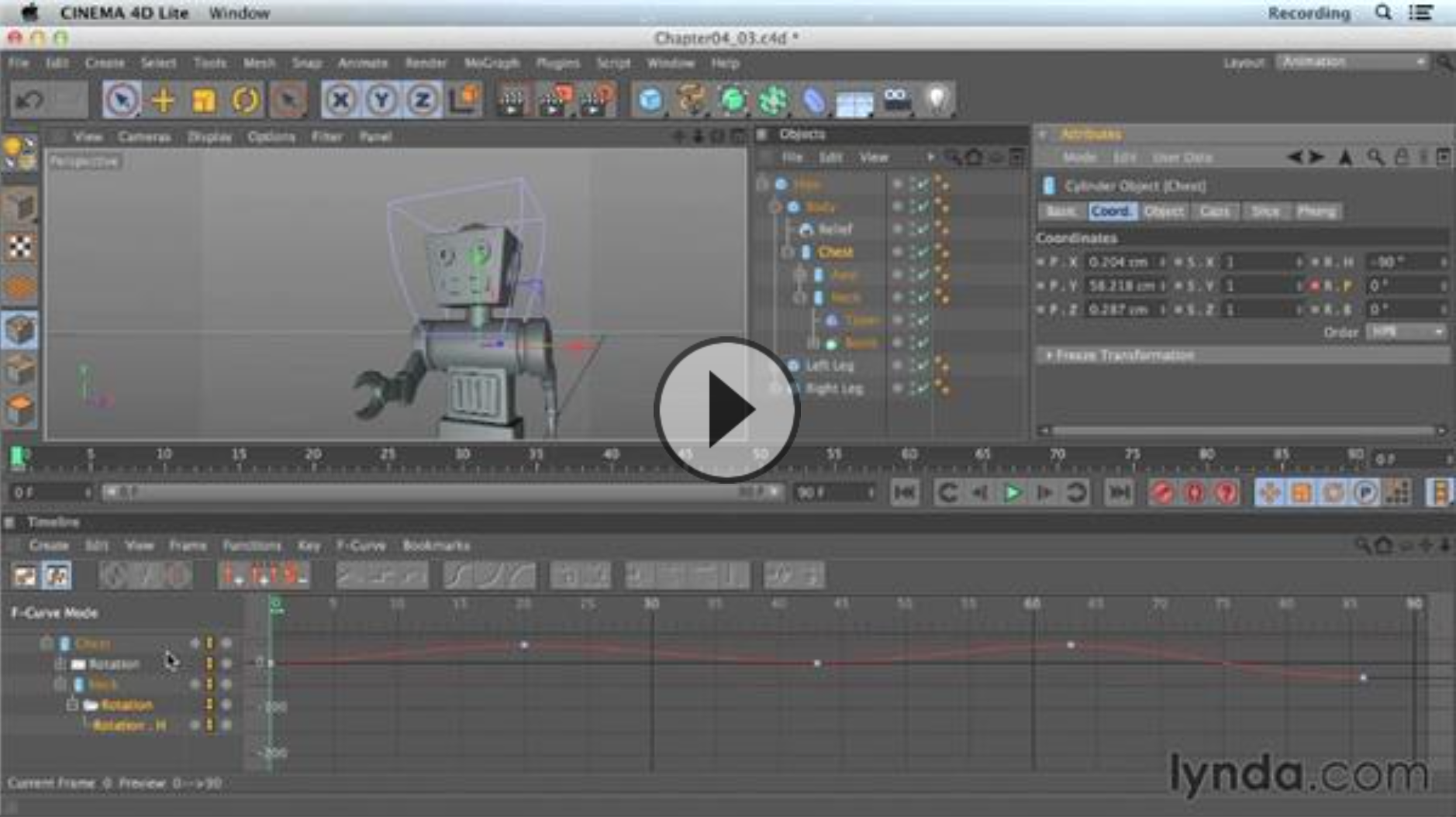Toggle the red R.P keyframe dot
This screenshot has height=817, width=1456.
pos(1315,286)
